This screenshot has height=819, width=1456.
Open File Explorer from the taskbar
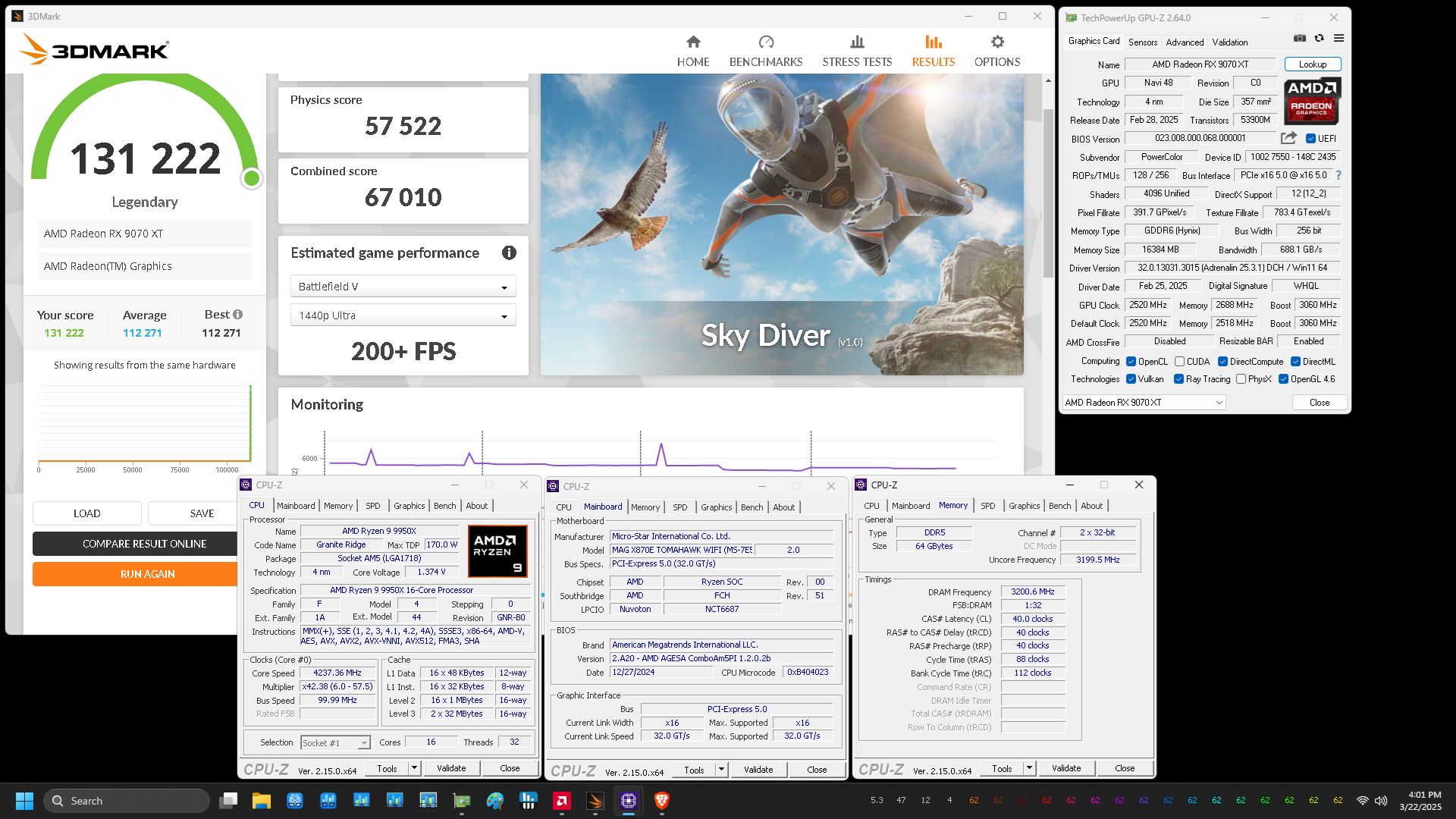tap(262, 801)
